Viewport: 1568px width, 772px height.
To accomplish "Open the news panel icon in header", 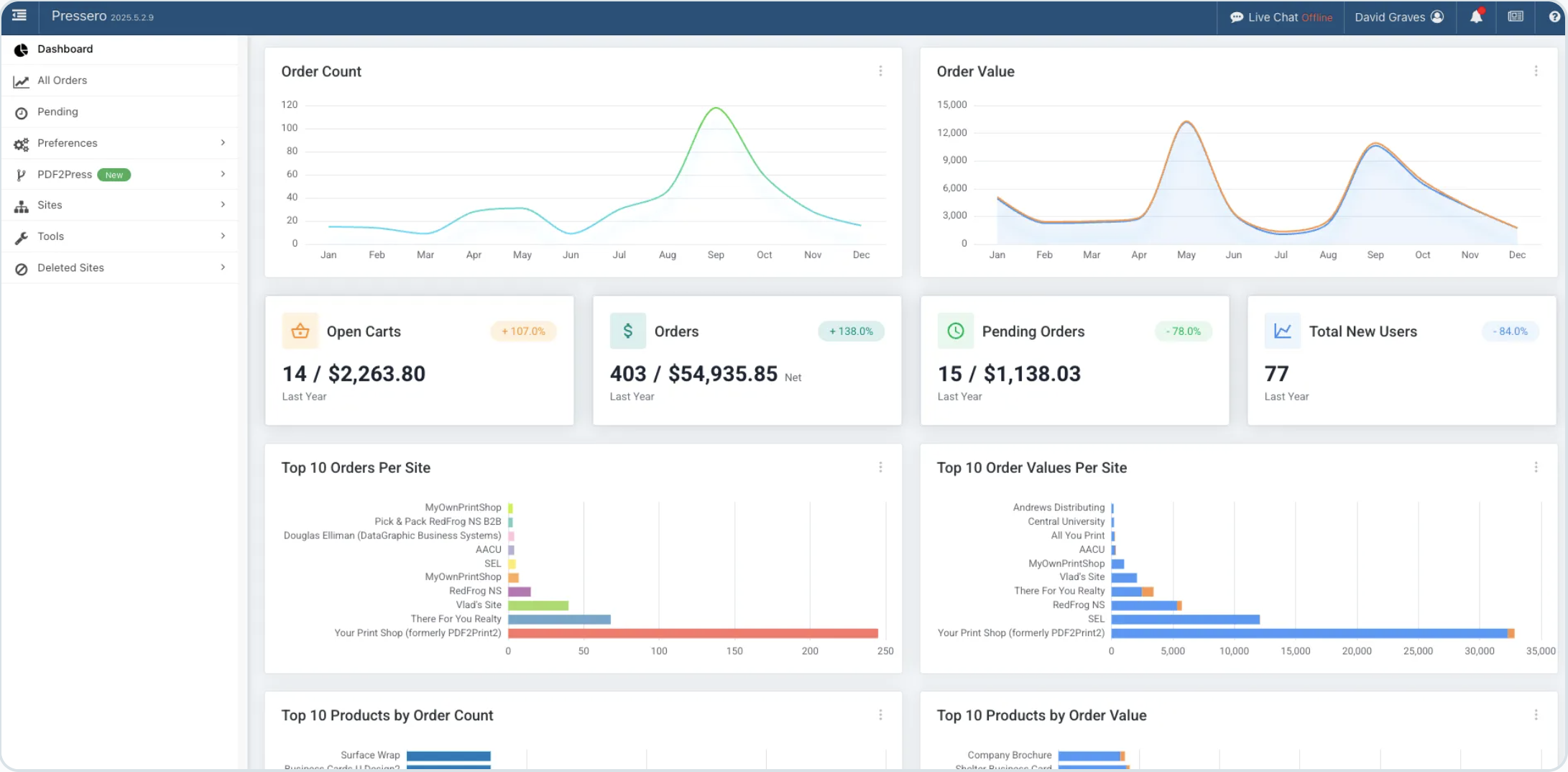I will pos(1516,16).
